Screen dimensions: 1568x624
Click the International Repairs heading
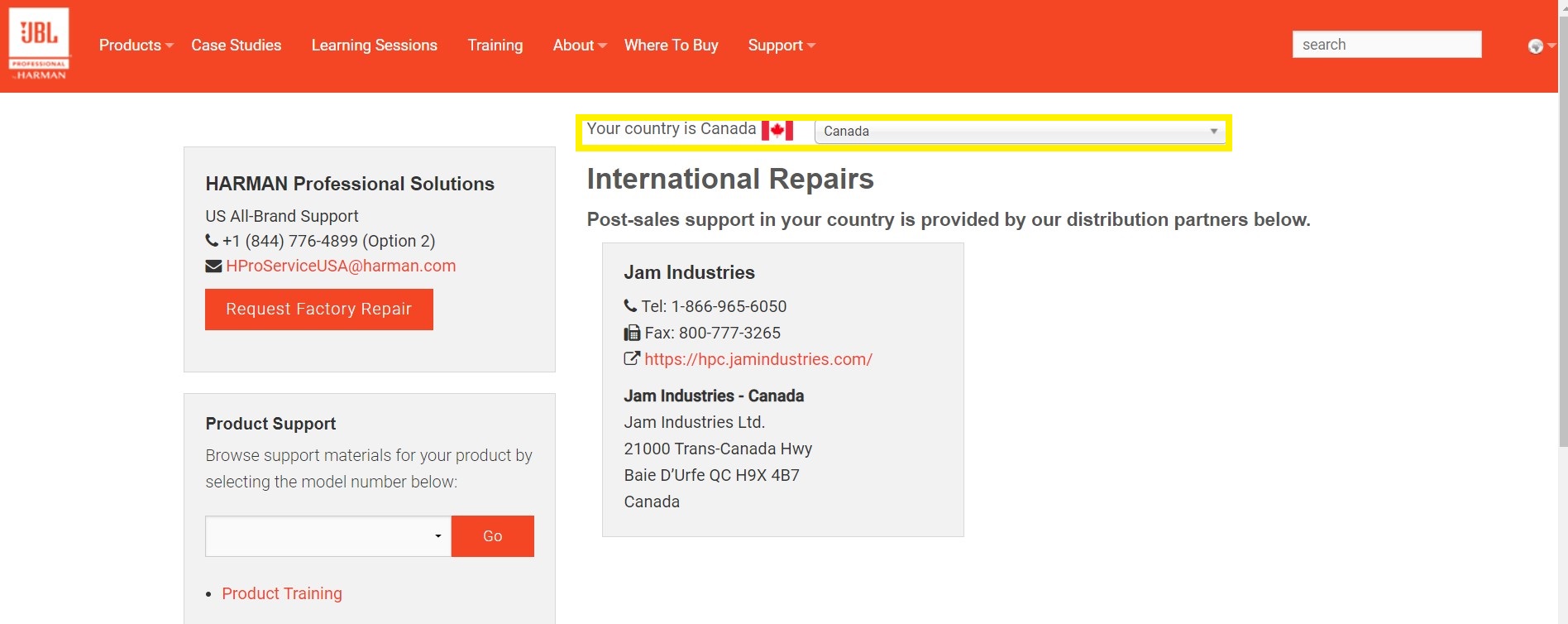point(730,179)
